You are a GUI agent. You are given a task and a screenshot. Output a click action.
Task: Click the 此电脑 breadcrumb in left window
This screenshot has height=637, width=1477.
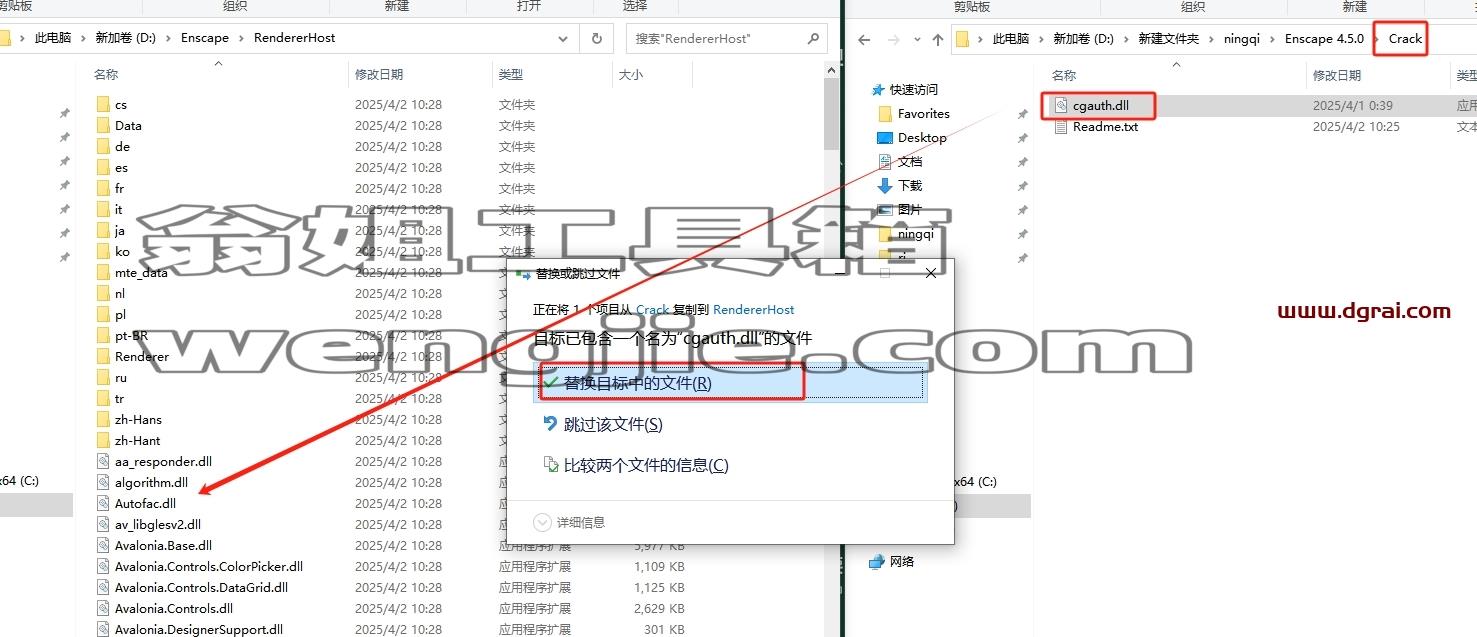point(54,38)
